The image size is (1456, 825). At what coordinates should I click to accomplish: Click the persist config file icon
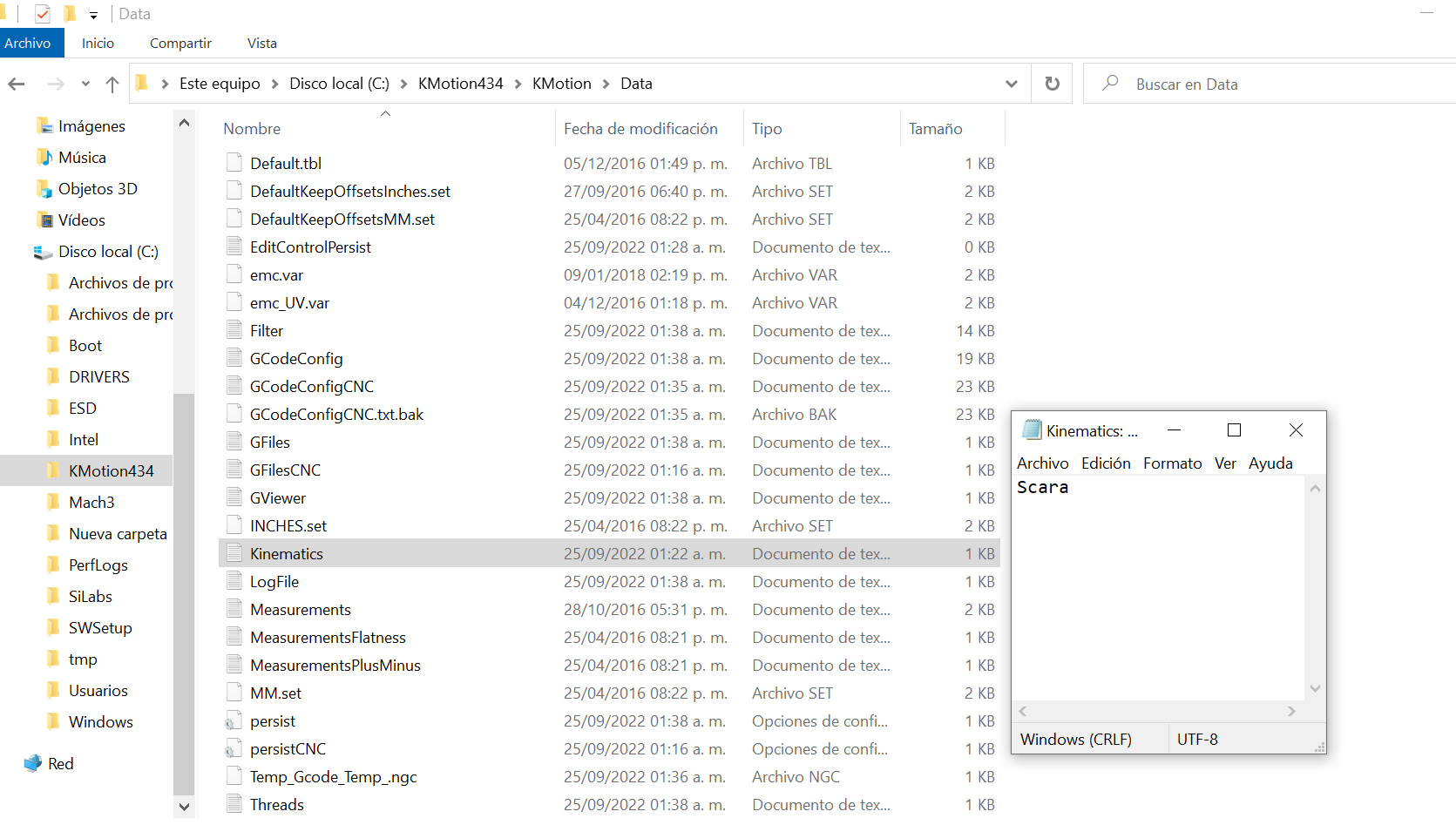(234, 721)
